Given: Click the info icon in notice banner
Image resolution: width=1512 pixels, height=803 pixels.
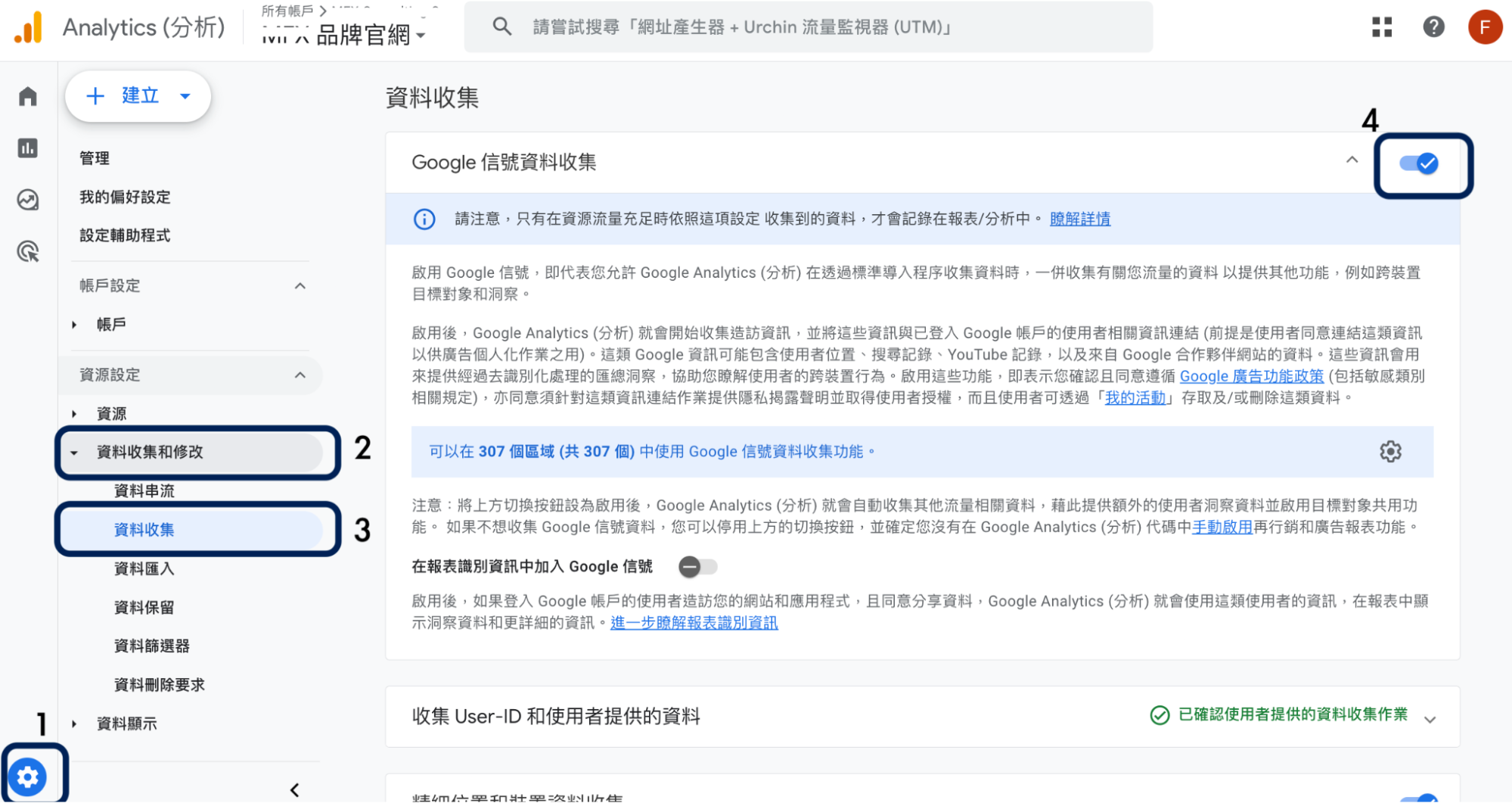Looking at the screenshot, I should tap(424, 219).
